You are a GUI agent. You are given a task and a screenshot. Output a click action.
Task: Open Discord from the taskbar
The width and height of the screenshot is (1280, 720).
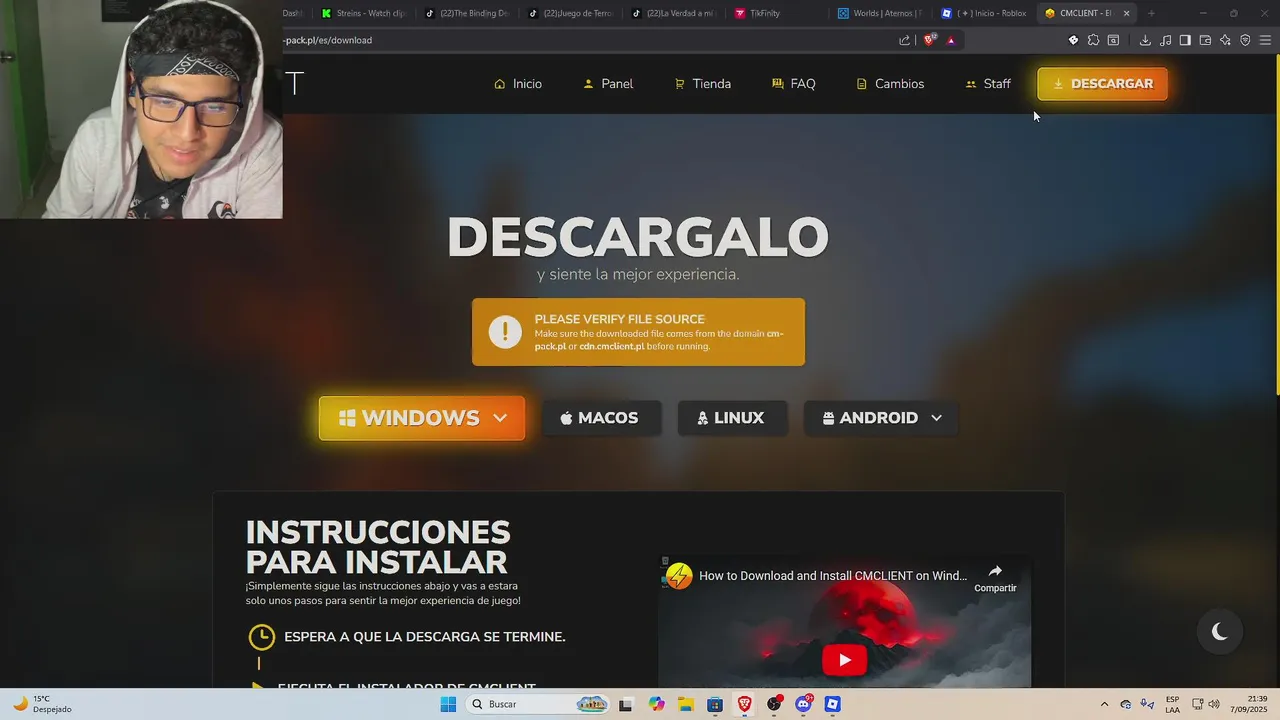coord(803,704)
